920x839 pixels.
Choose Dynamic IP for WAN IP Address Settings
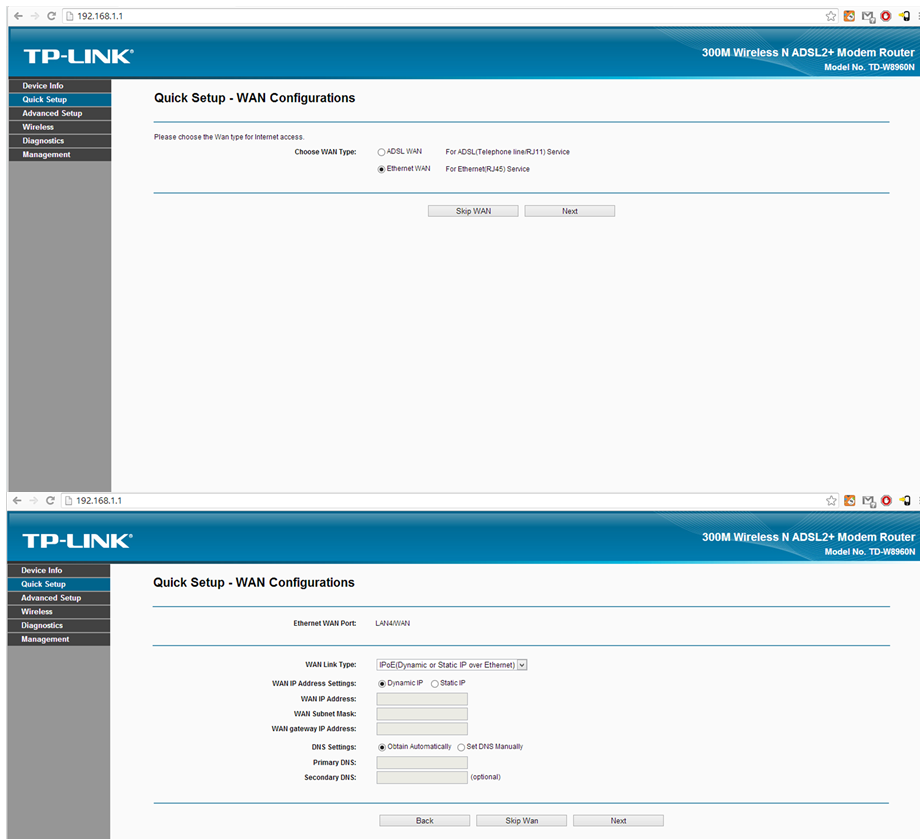(x=382, y=684)
